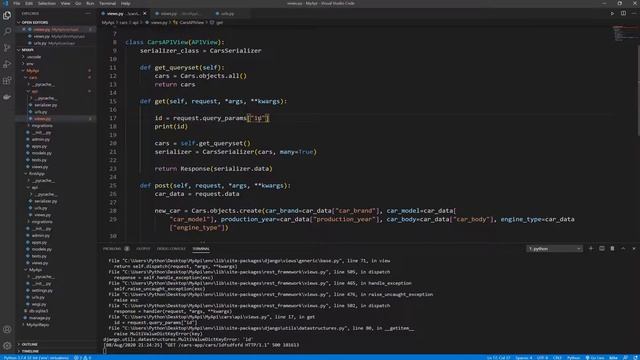Click Kite status bar item
Image resolution: width=640 pixels, height=360 pixels.
613,358
